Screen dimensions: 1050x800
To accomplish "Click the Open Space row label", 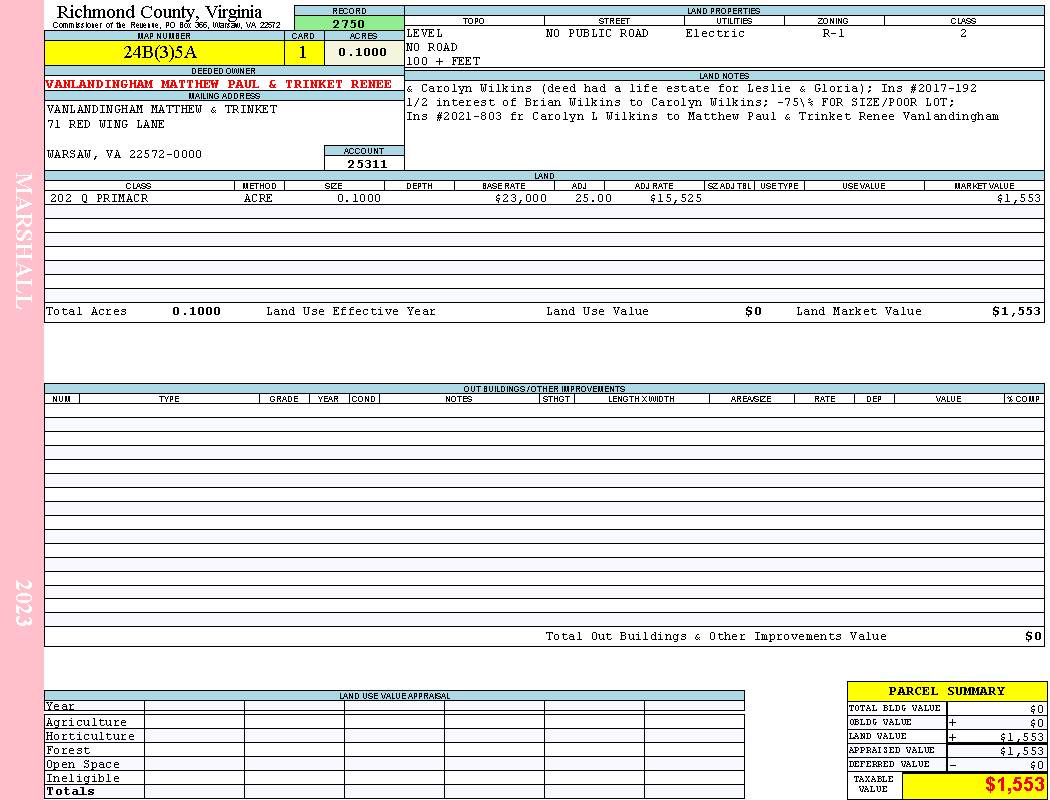I will [82, 765].
